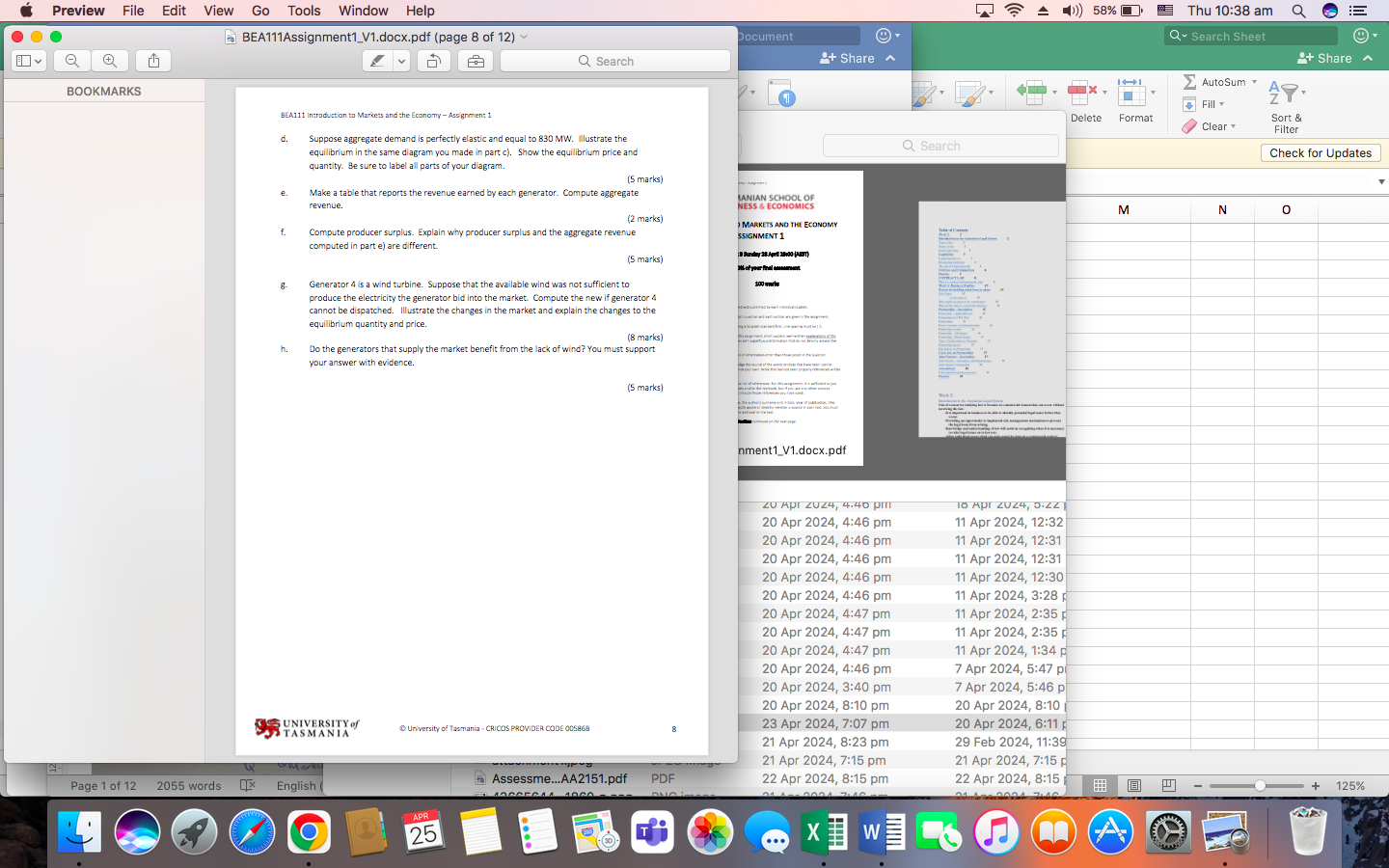Image resolution: width=1389 pixels, height=868 pixels.
Task: Show the Markup toolbar via the toolbox icon
Action: (x=476, y=60)
